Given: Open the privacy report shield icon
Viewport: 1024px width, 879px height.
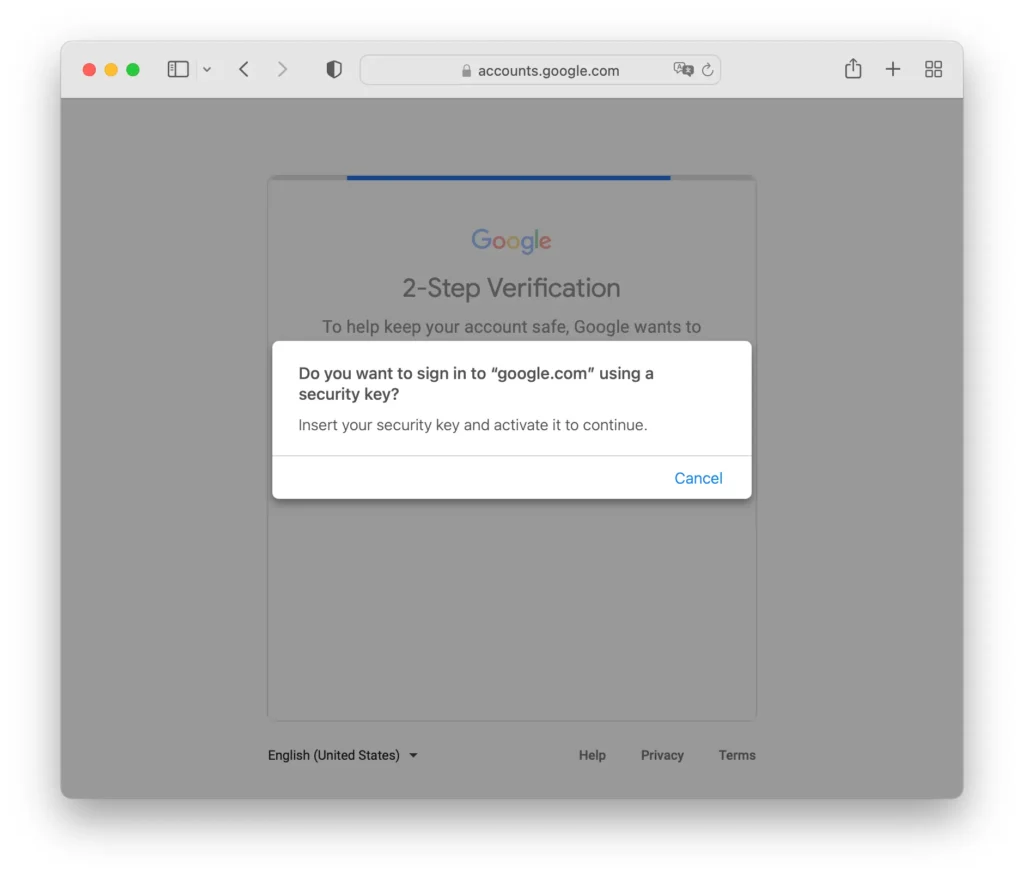Looking at the screenshot, I should [x=334, y=69].
